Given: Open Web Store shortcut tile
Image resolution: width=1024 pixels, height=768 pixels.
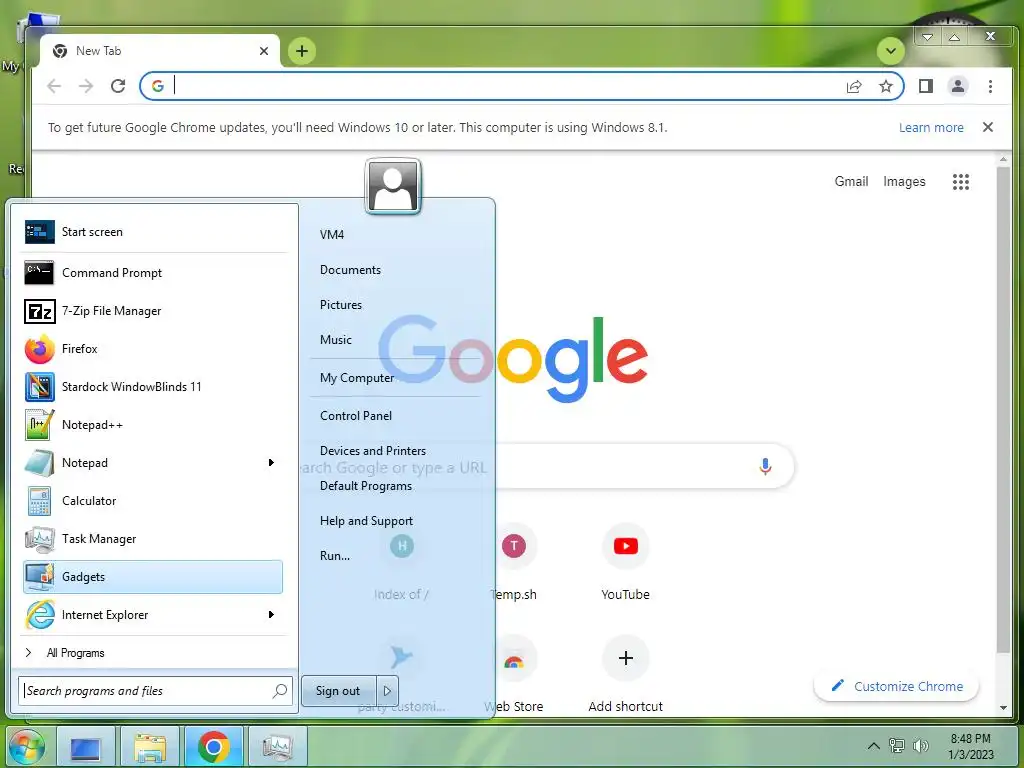Looking at the screenshot, I should click(x=514, y=675).
